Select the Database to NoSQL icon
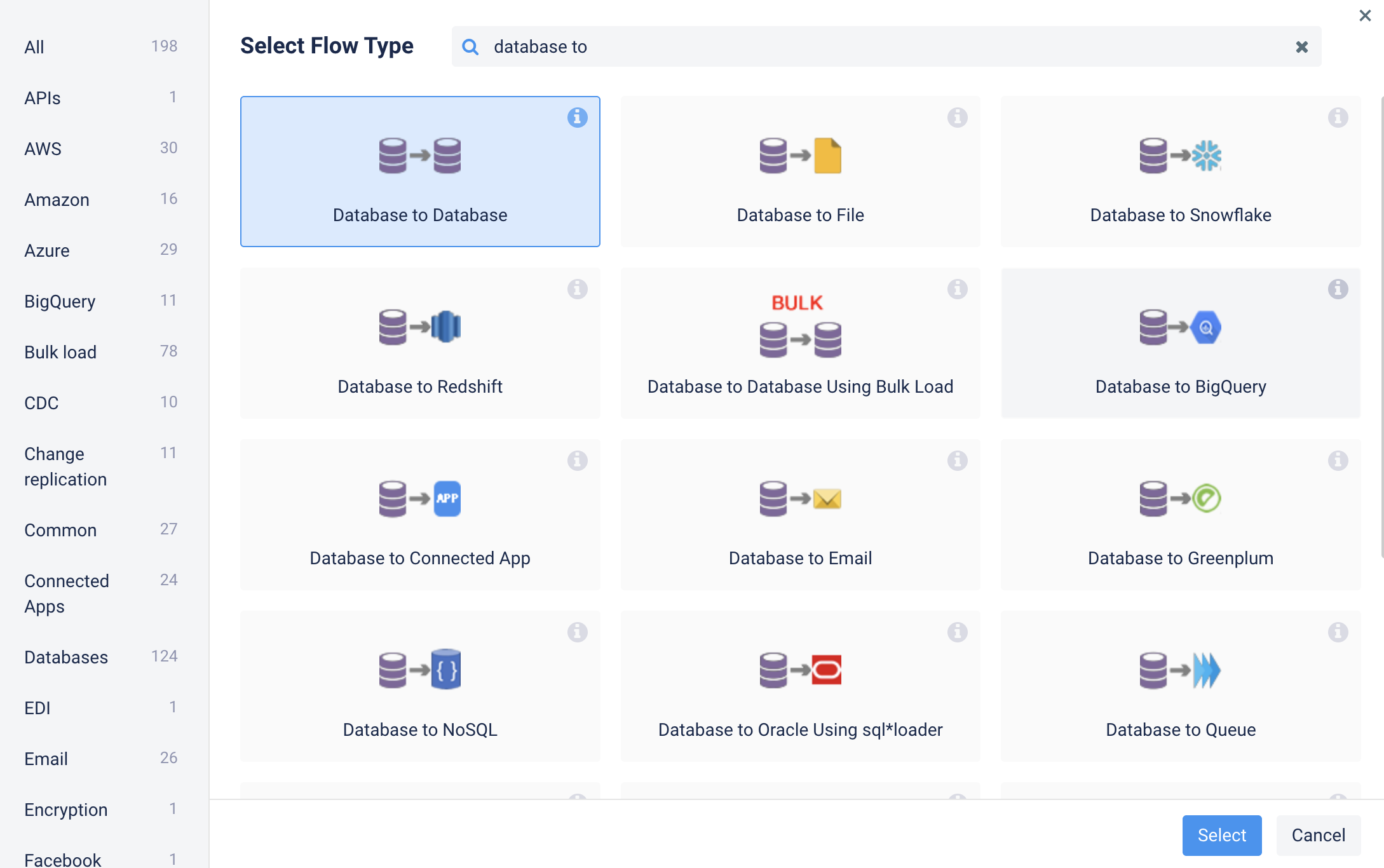1384x868 pixels. pos(420,670)
